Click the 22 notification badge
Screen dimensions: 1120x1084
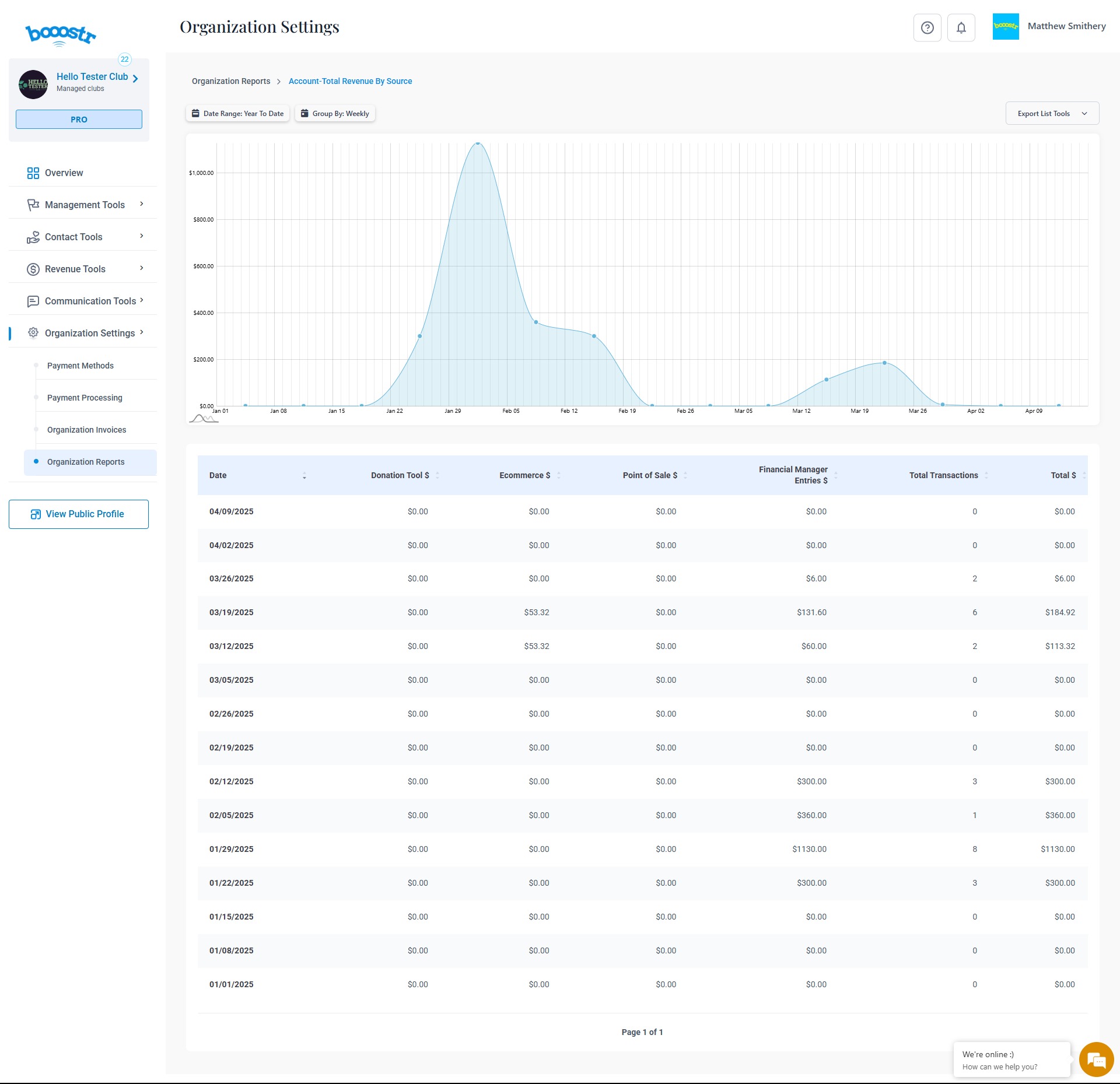(x=124, y=59)
